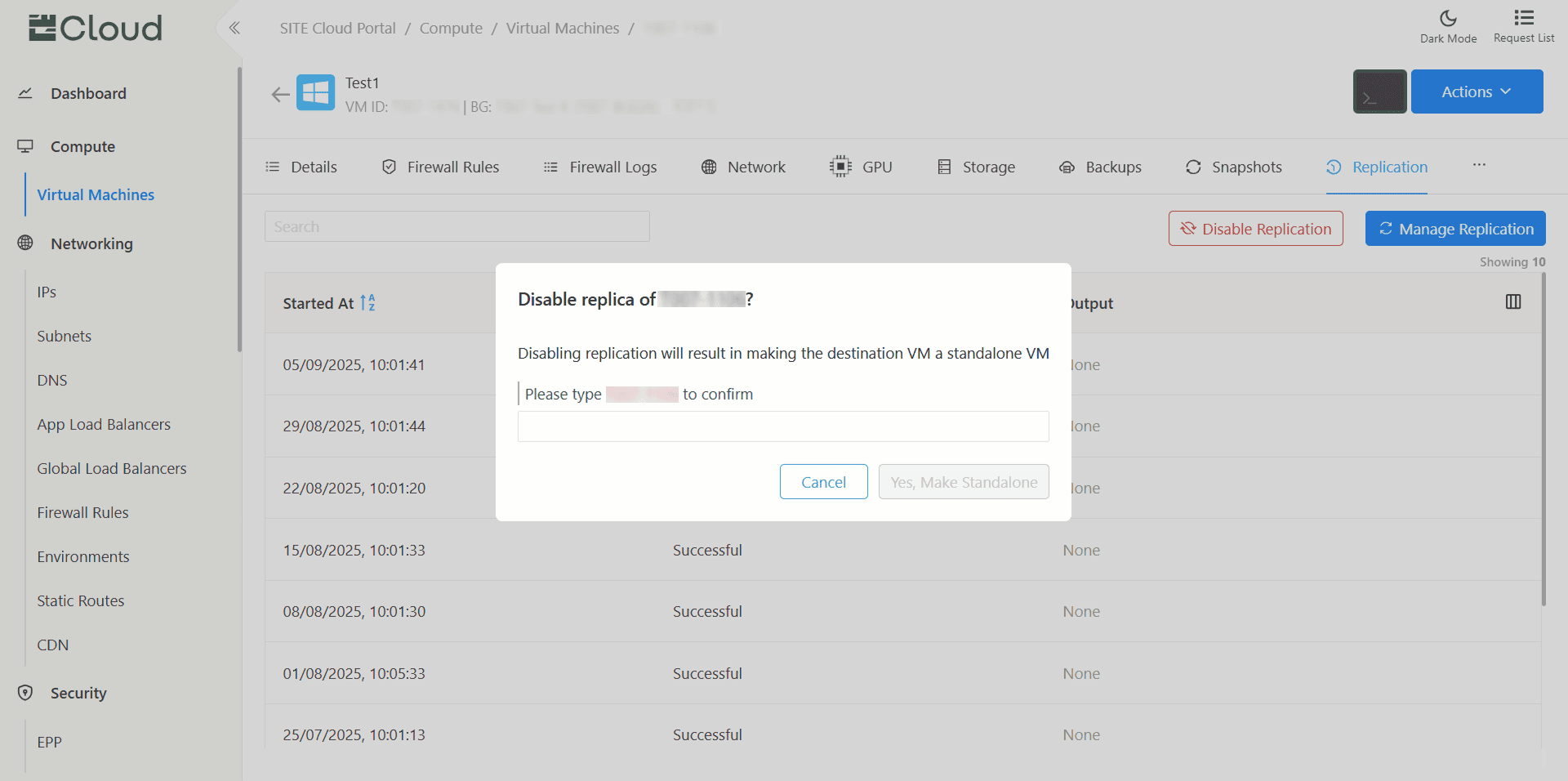Click the Windows OS icon of Test1
1568x781 pixels.
point(315,93)
